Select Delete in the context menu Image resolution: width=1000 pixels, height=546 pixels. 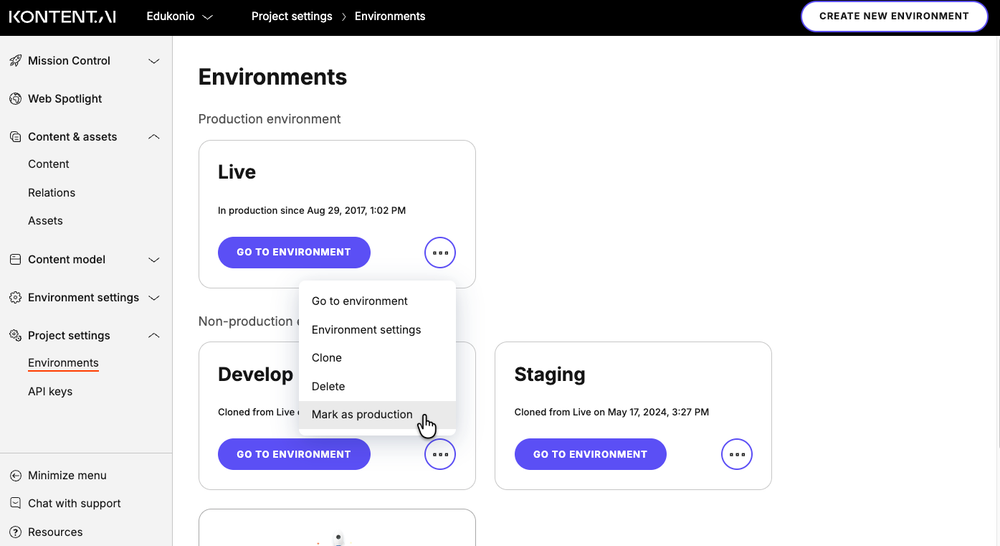point(328,387)
